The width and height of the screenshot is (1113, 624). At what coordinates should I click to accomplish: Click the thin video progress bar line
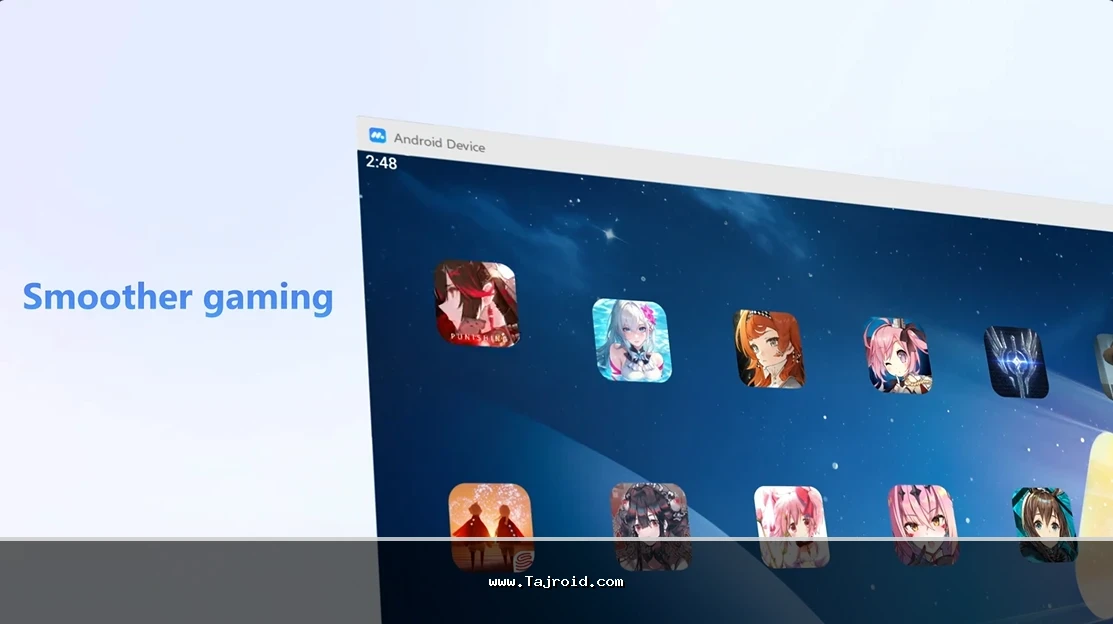coord(556,538)
